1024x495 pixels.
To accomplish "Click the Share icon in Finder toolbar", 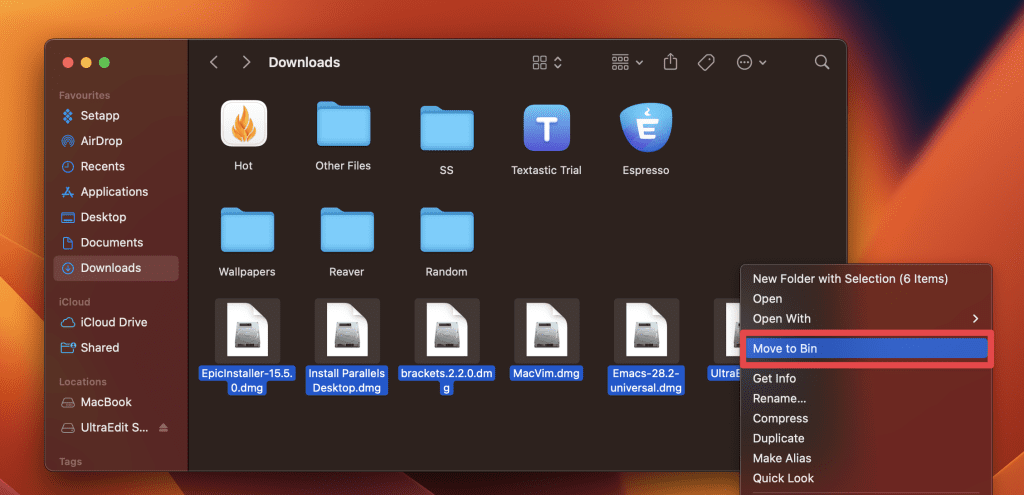I will pos(671,62).
